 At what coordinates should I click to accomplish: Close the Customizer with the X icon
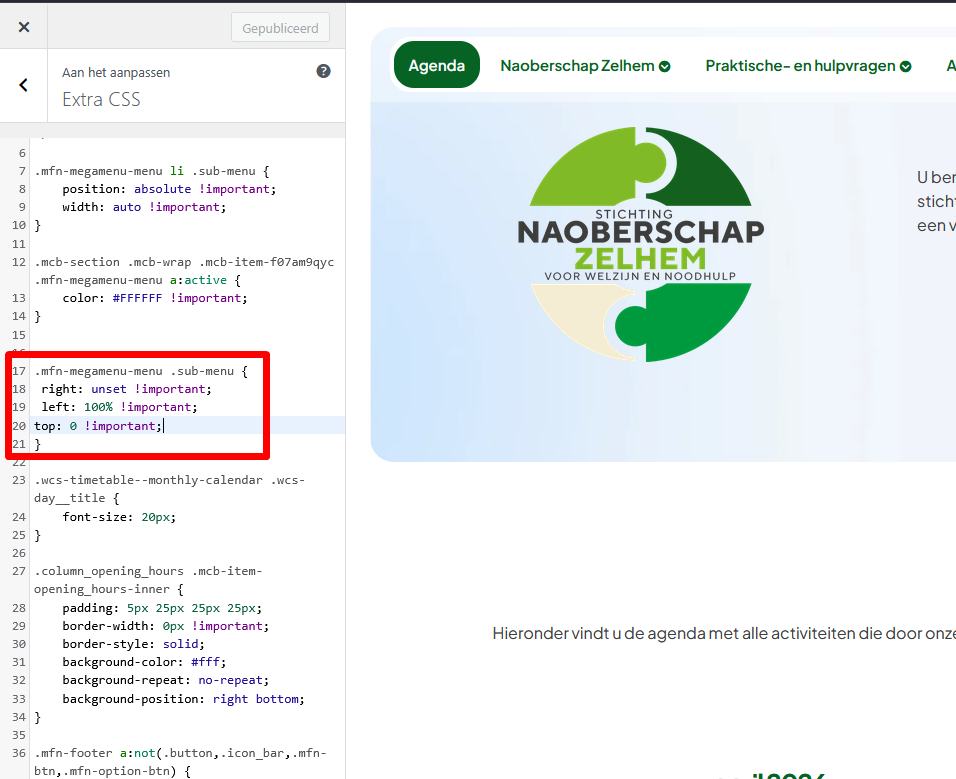[24, 27]
